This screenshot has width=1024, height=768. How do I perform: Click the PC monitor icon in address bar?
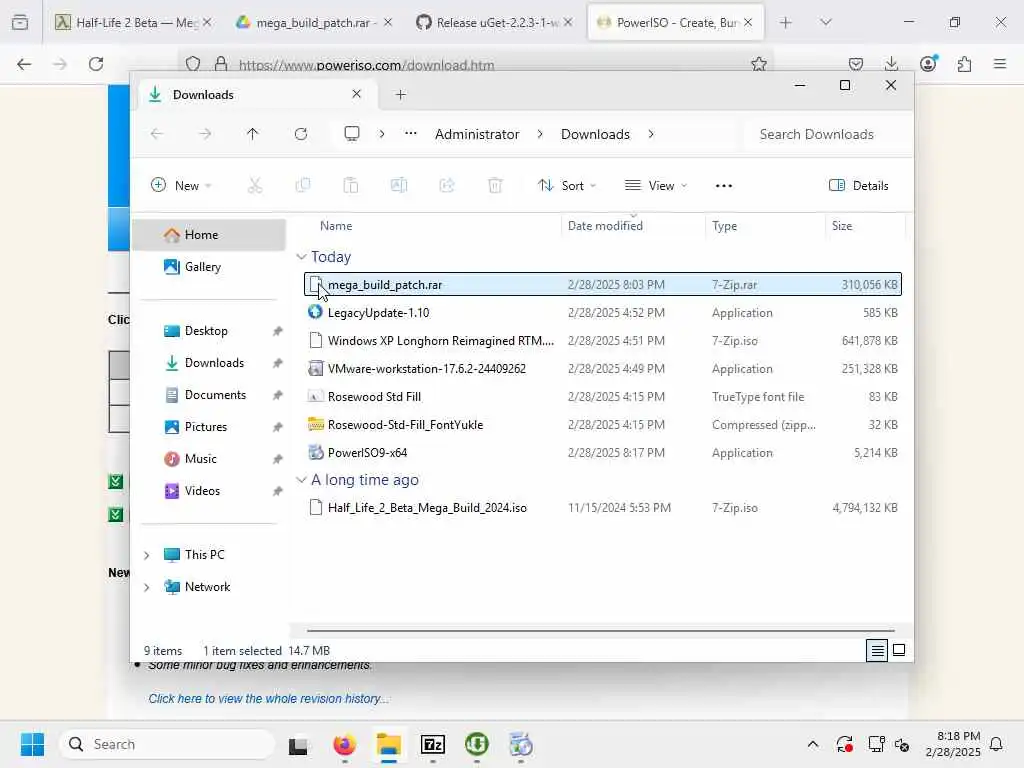(352, 134)
